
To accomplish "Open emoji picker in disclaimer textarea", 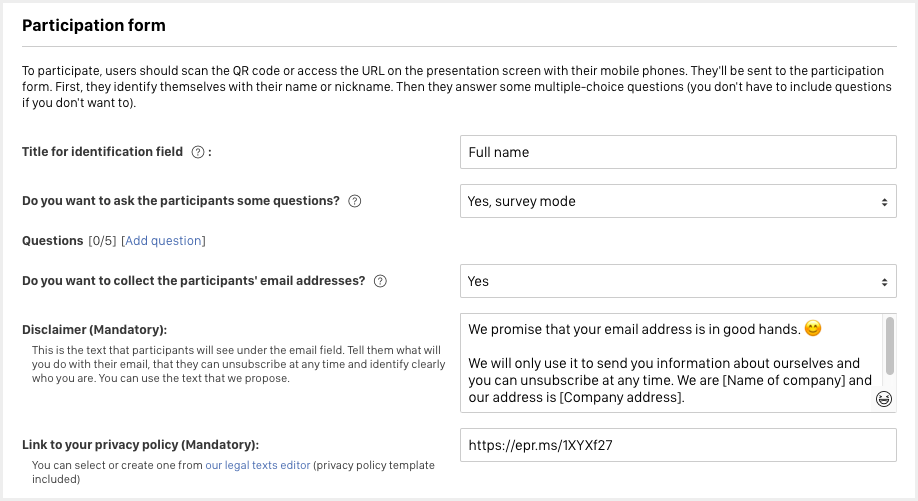I will point(883,399).
